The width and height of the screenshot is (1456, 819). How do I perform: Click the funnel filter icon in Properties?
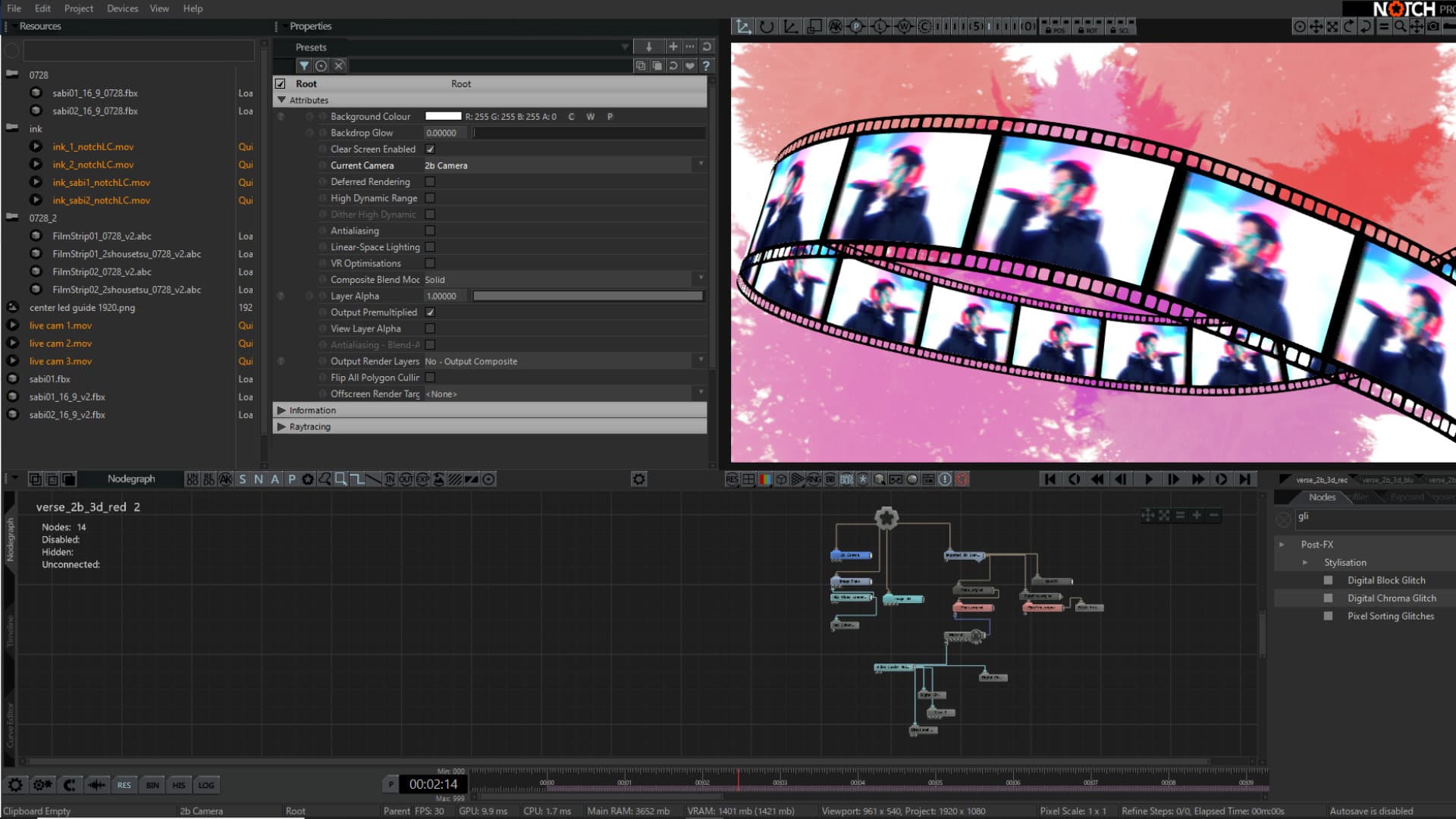(x=304, y=66)
